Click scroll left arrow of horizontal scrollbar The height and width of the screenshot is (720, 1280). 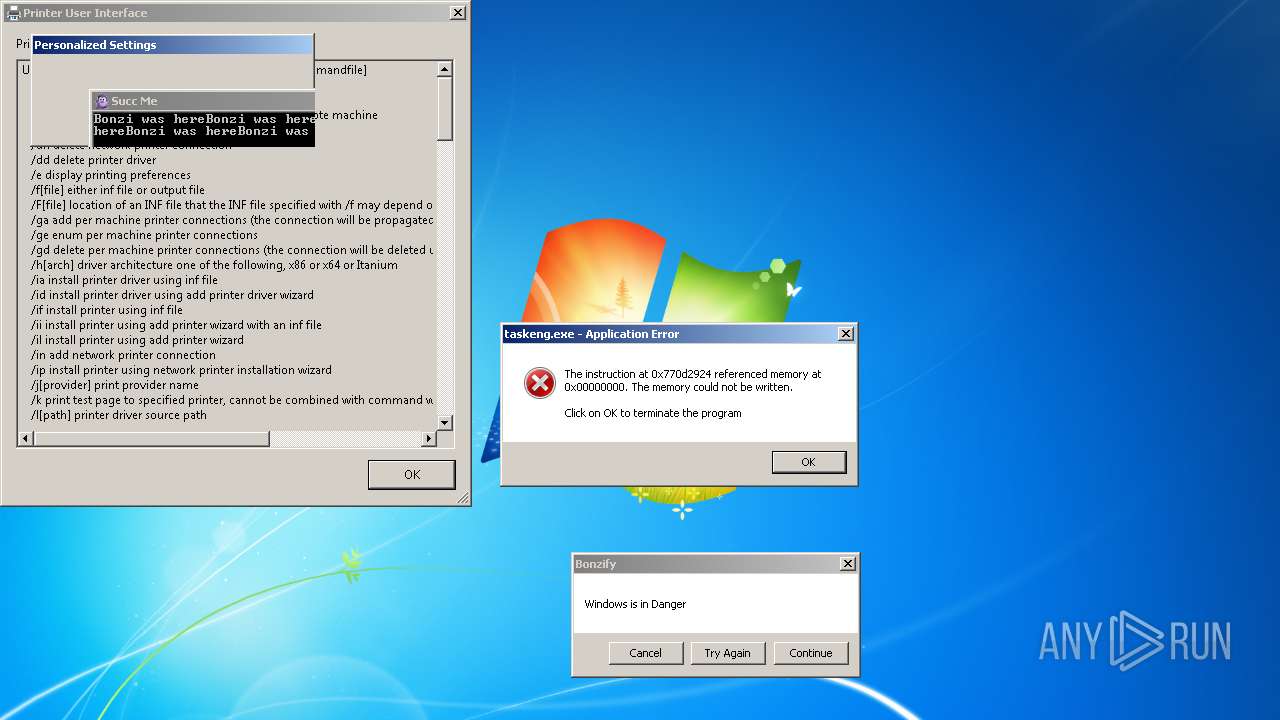click(x=26, y=438)
